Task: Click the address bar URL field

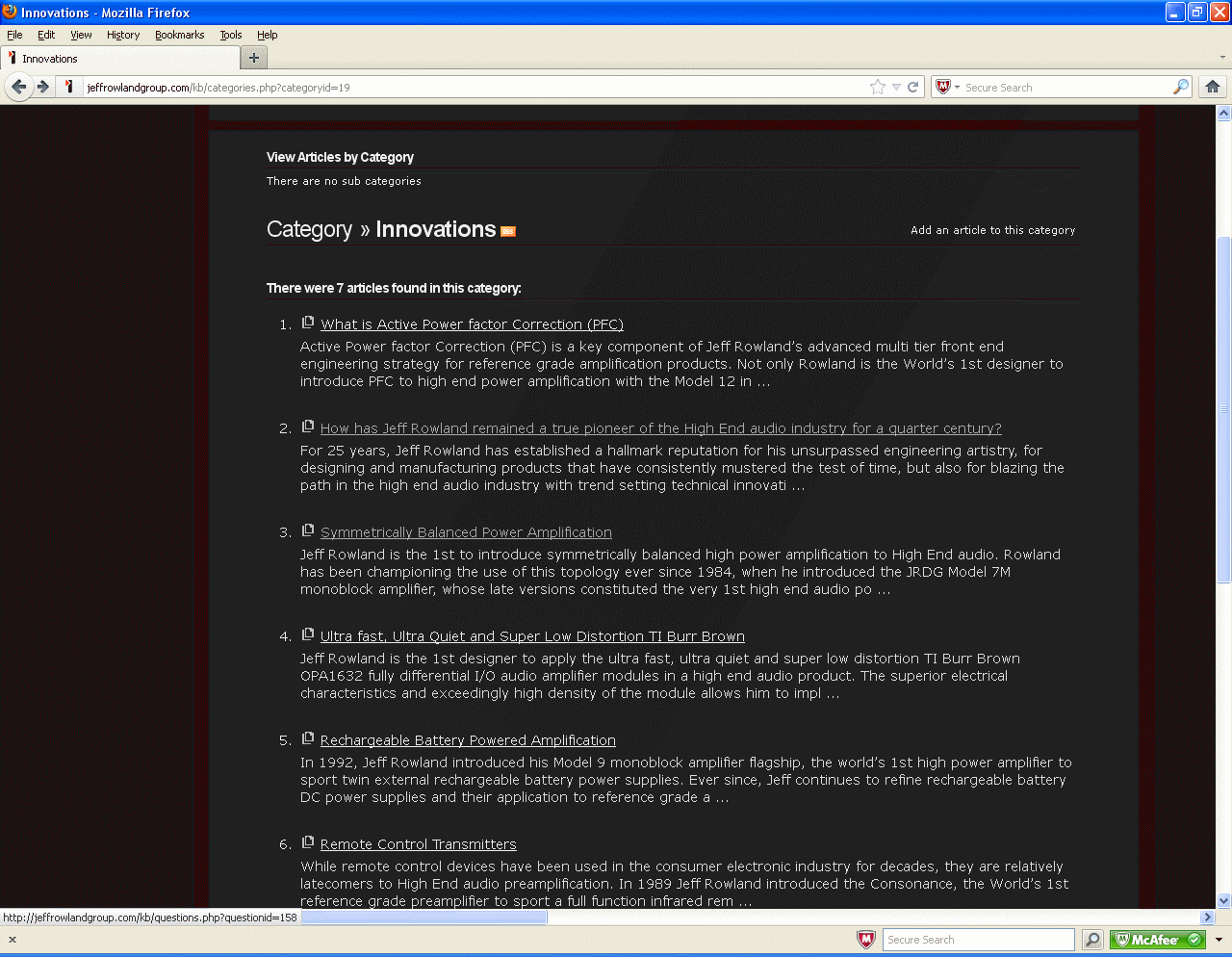Action: coord(476,87)
